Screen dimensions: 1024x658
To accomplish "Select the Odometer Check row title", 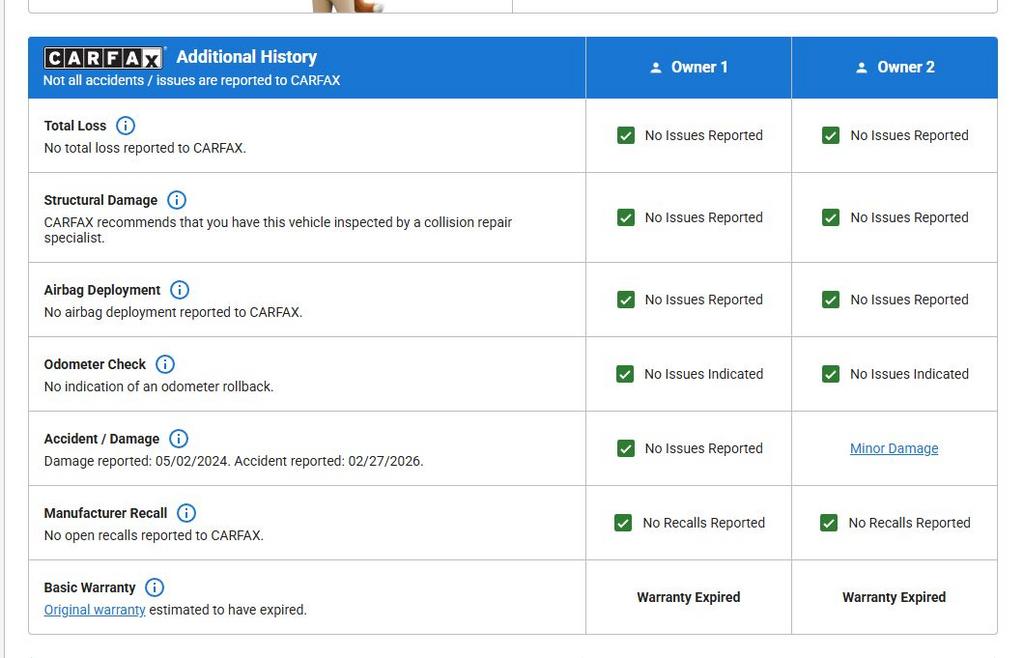I will coord(95,364).
